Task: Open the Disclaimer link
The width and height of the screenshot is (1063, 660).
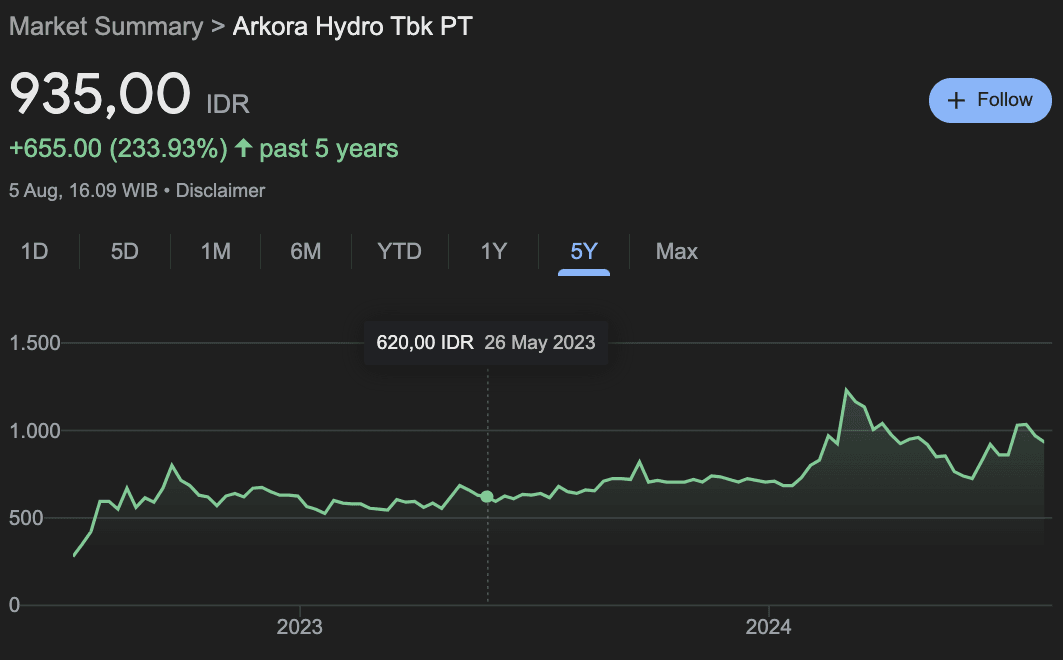Action: coord(220,190)
